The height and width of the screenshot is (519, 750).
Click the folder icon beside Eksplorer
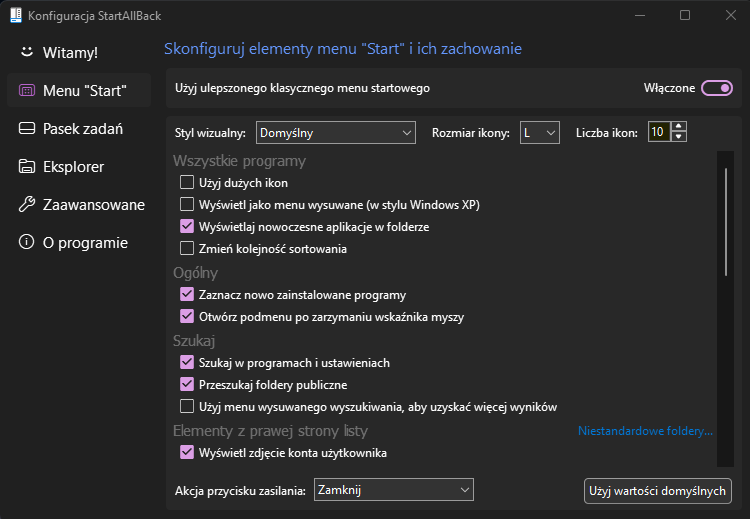click(x=27, y=166)
